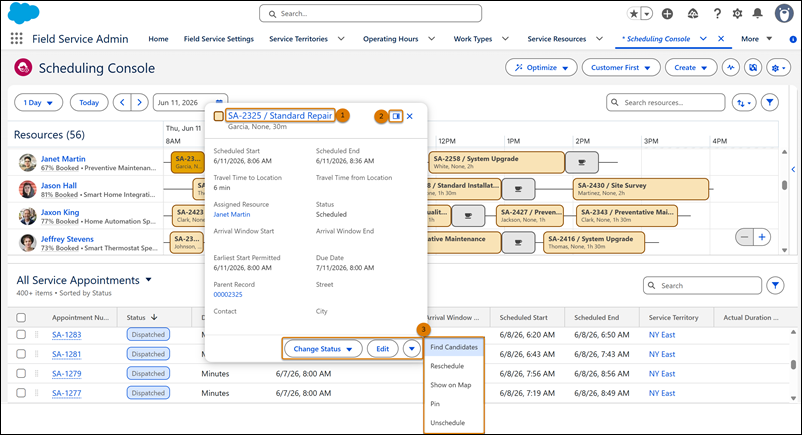
Task: Go to the next day arrow
Action: click(x=140, y=102)
